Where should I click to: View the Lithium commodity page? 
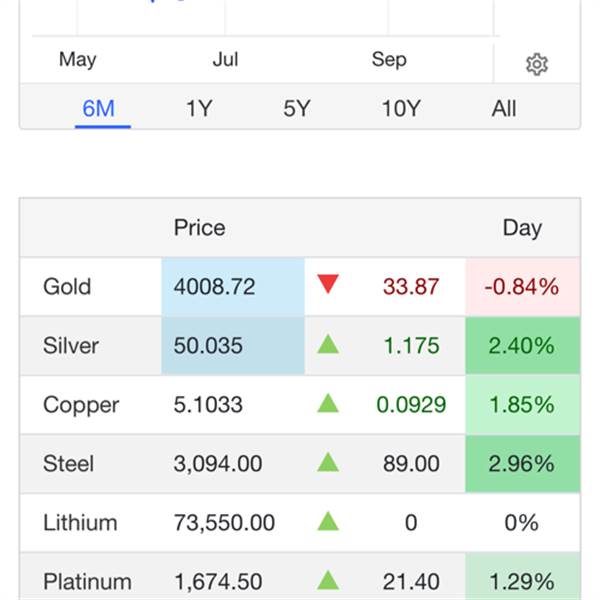pyautogui.click(x=80, y=523)
